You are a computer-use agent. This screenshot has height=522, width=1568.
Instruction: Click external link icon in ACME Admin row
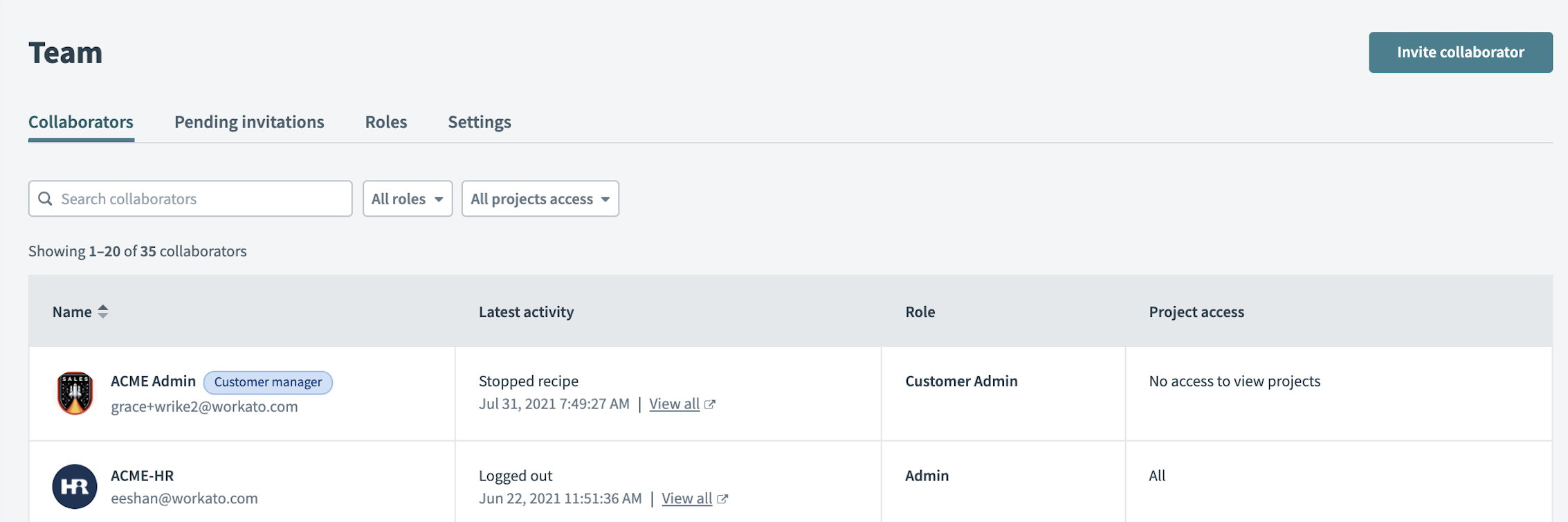pos(710,404)
